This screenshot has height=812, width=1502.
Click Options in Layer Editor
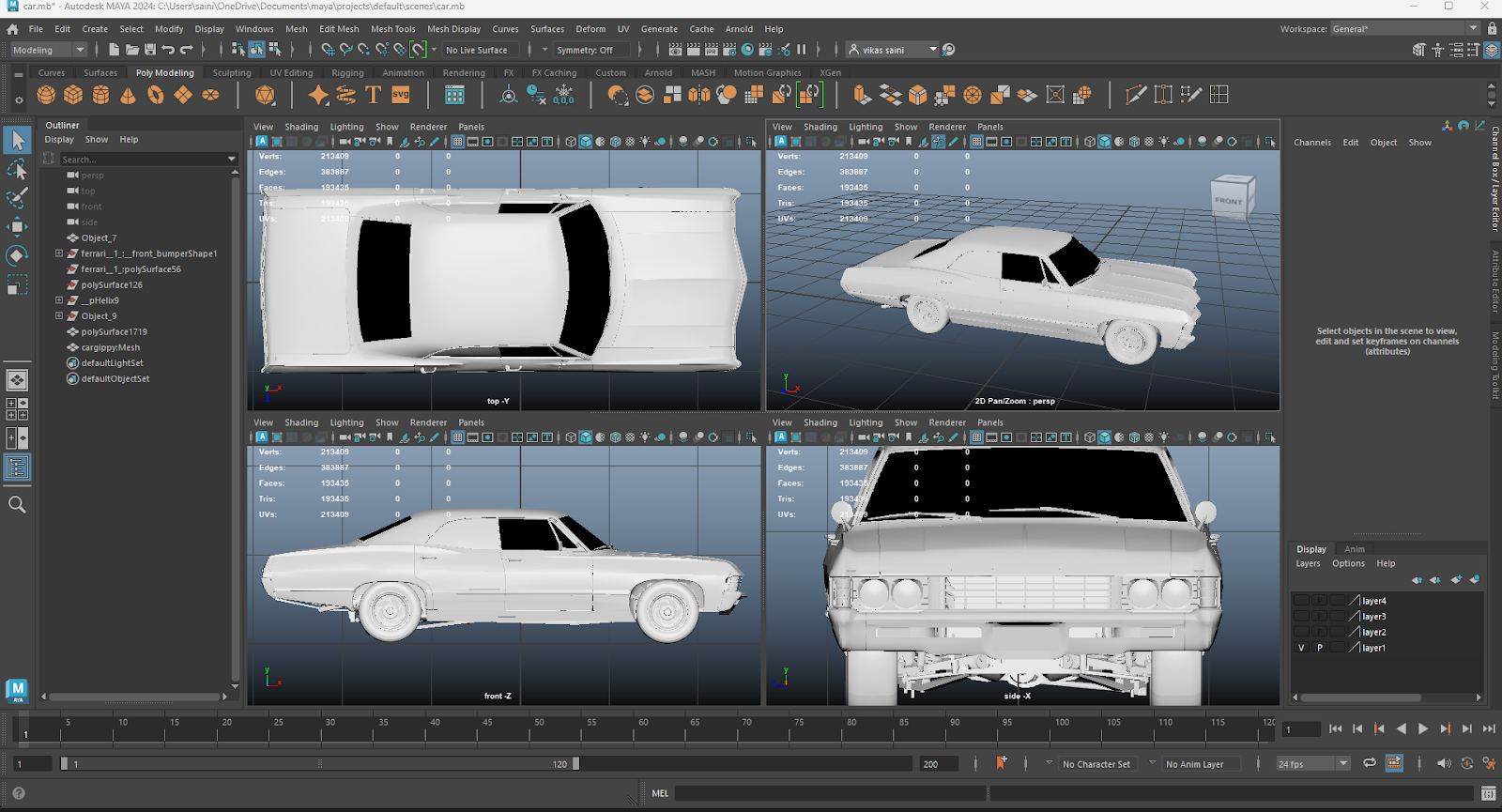1348,563
